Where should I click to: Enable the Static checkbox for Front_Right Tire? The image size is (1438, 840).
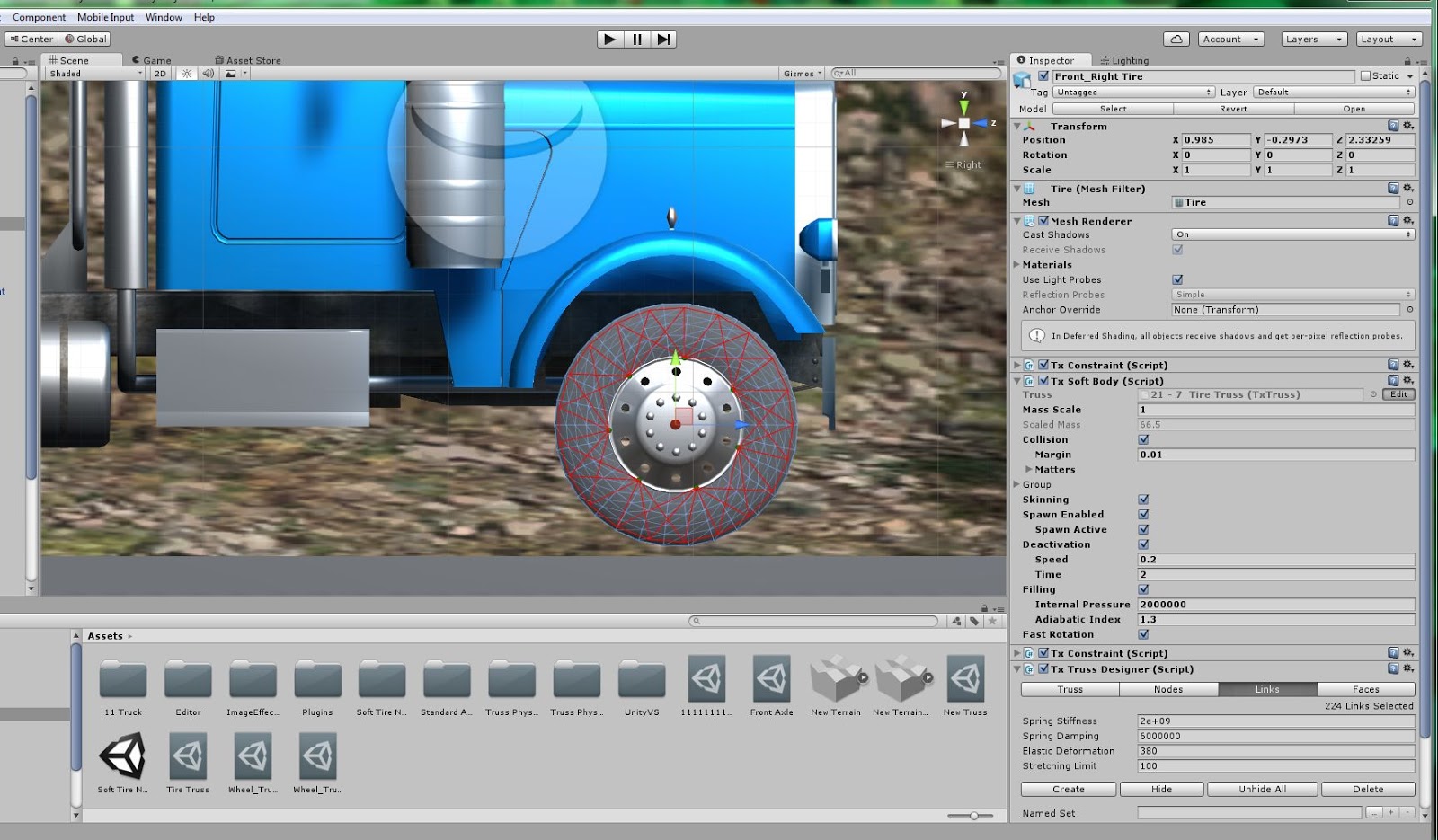1364,75
